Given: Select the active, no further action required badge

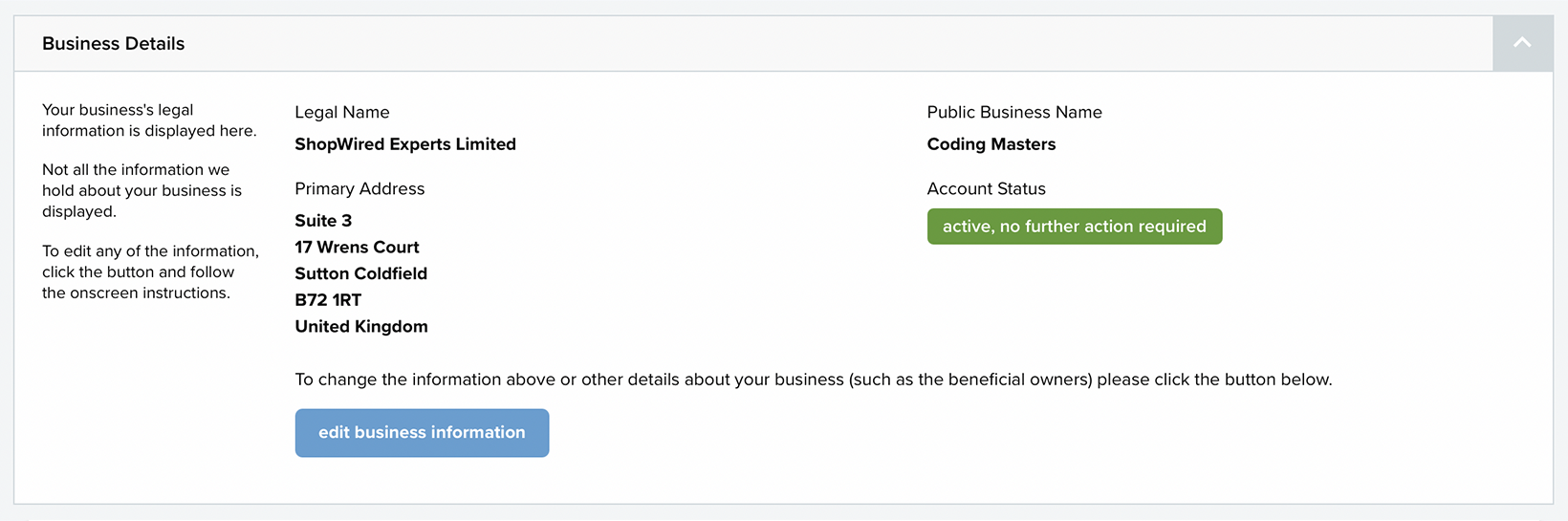Looking at the screenshot, I should [1075, 227].
